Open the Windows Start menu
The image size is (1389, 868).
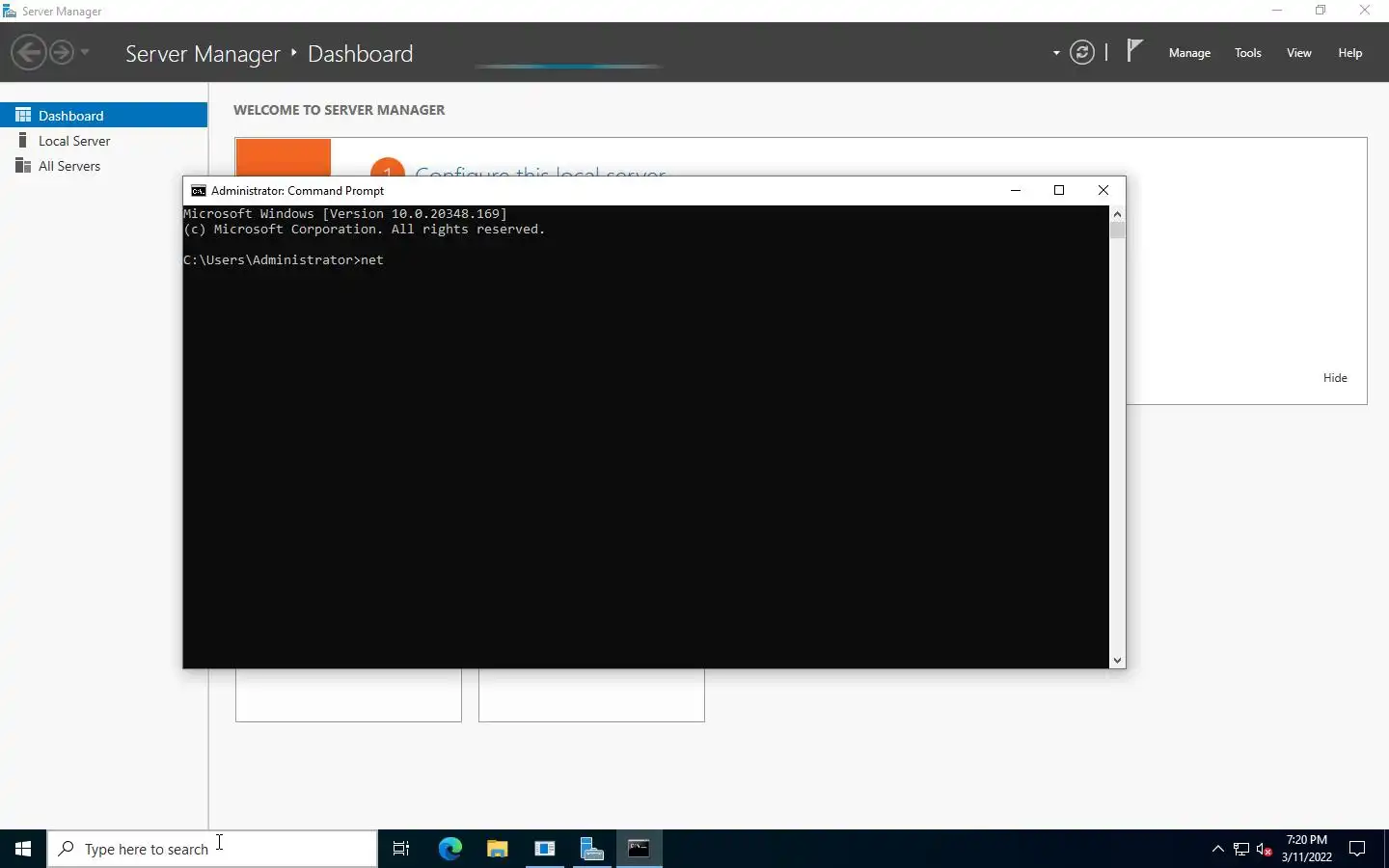[23, 849]
